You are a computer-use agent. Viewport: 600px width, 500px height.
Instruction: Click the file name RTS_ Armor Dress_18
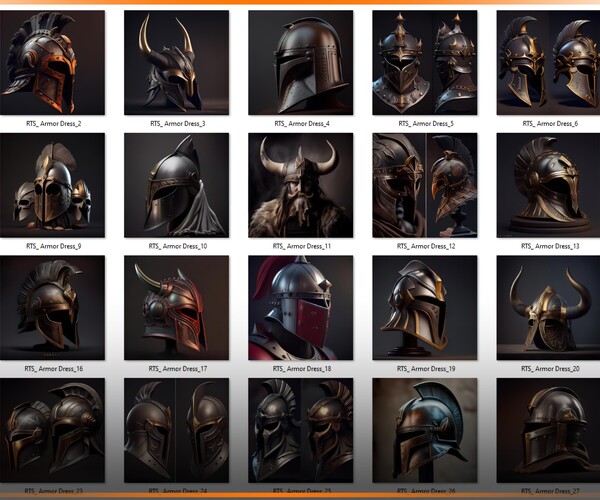(x=302, y=369)
